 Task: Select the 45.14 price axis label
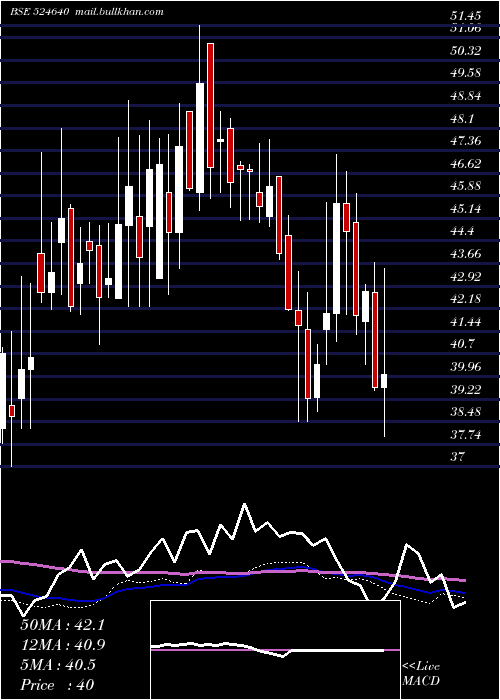(x=466, y=208)
